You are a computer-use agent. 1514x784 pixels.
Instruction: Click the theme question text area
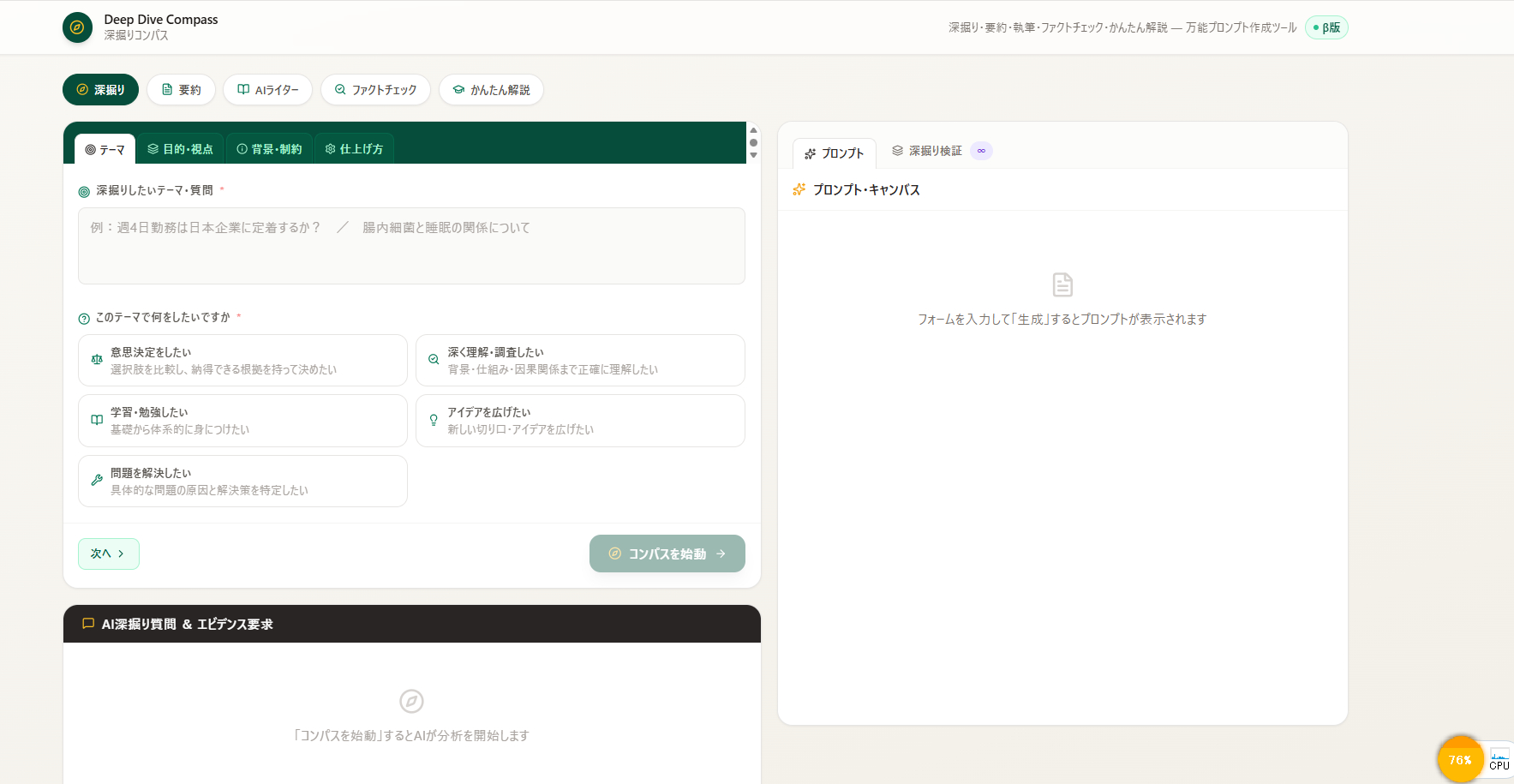411,246
